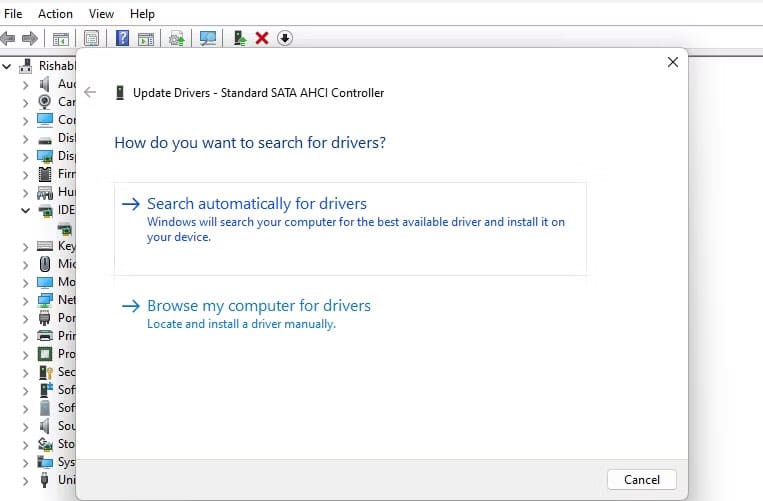Select the Display adapters icon
The height and width of the screenshot is (501, 763).
(45, 156)
